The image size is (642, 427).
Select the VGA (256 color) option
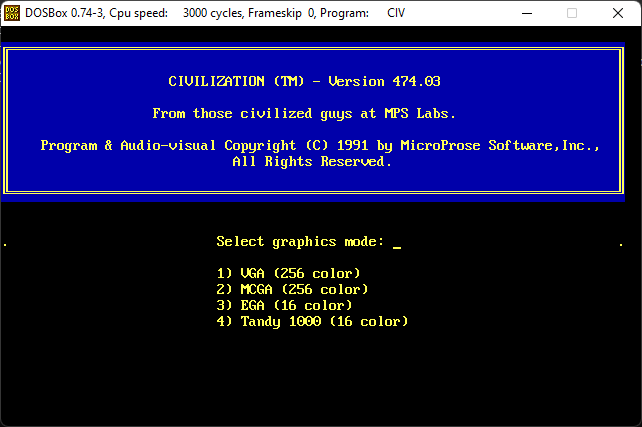[x=288, y=273]
